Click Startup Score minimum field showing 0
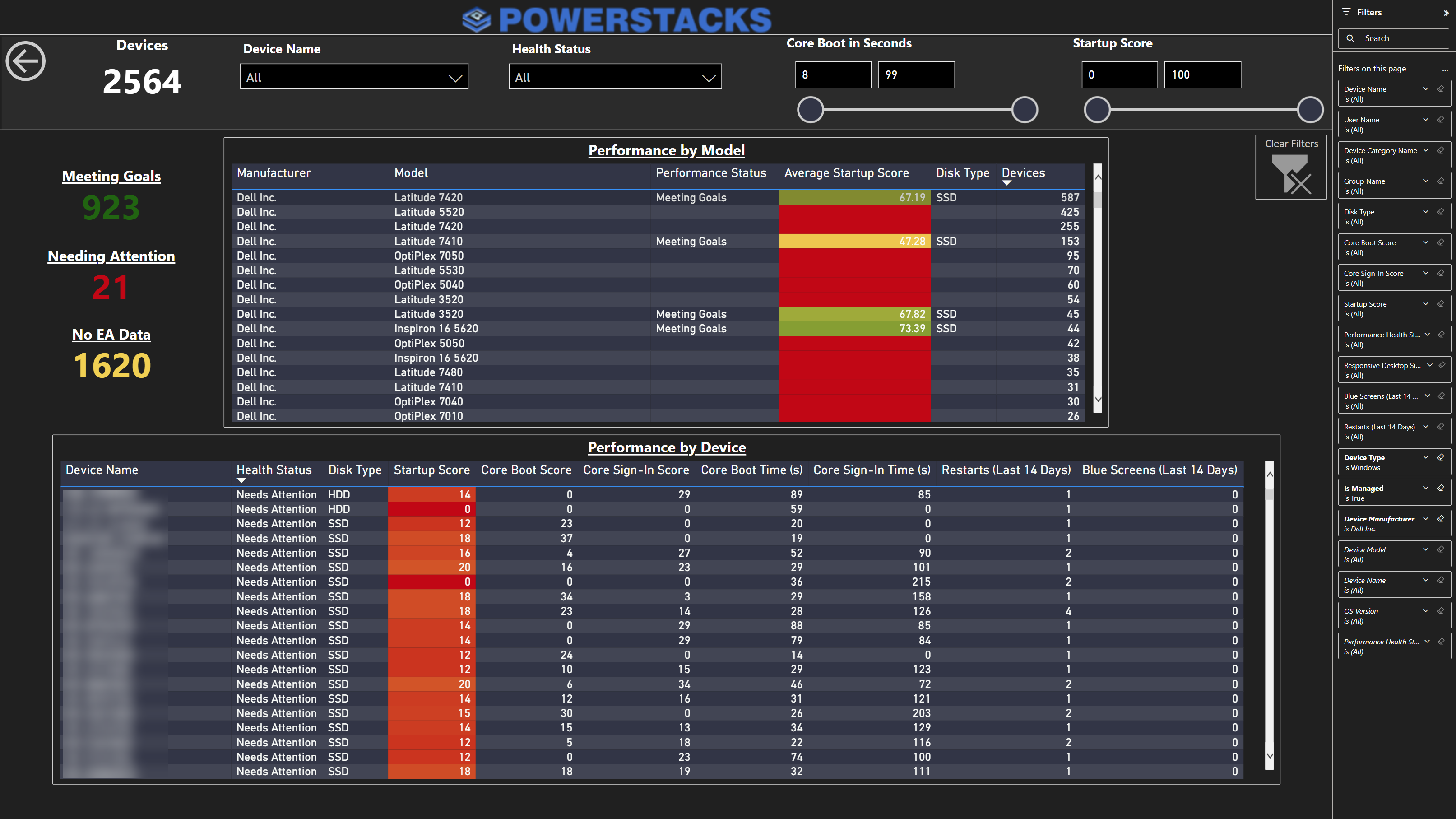 1119,74
